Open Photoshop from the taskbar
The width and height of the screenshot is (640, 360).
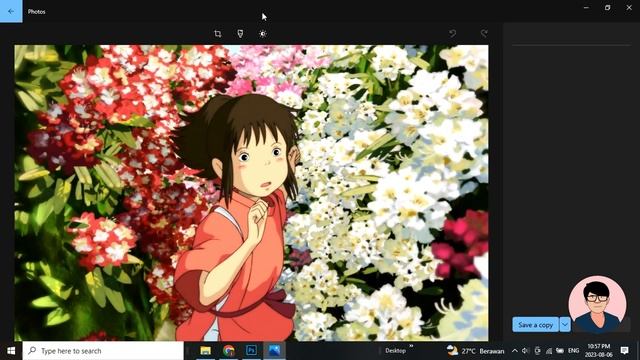(251, 350)
